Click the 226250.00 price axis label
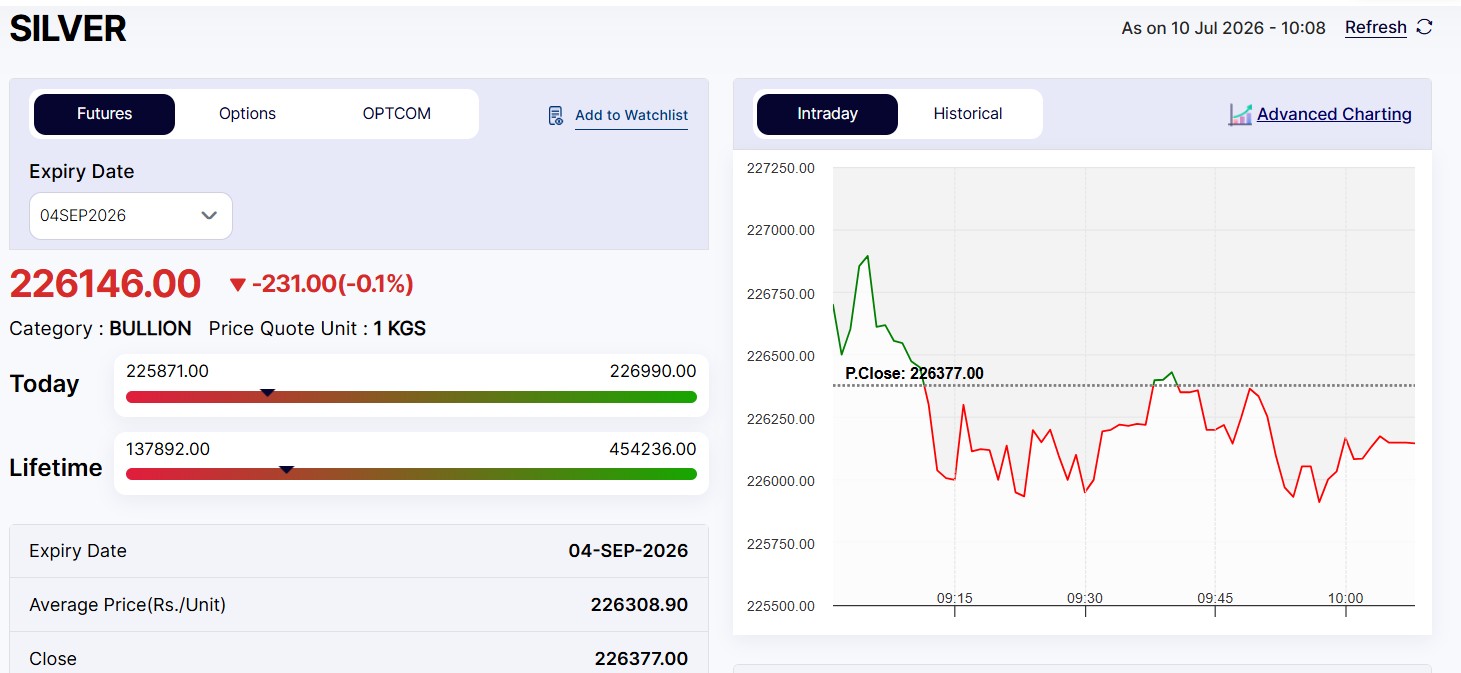Screen dimensions: 1461x673 pyautogui.click(x=781, y=419)
